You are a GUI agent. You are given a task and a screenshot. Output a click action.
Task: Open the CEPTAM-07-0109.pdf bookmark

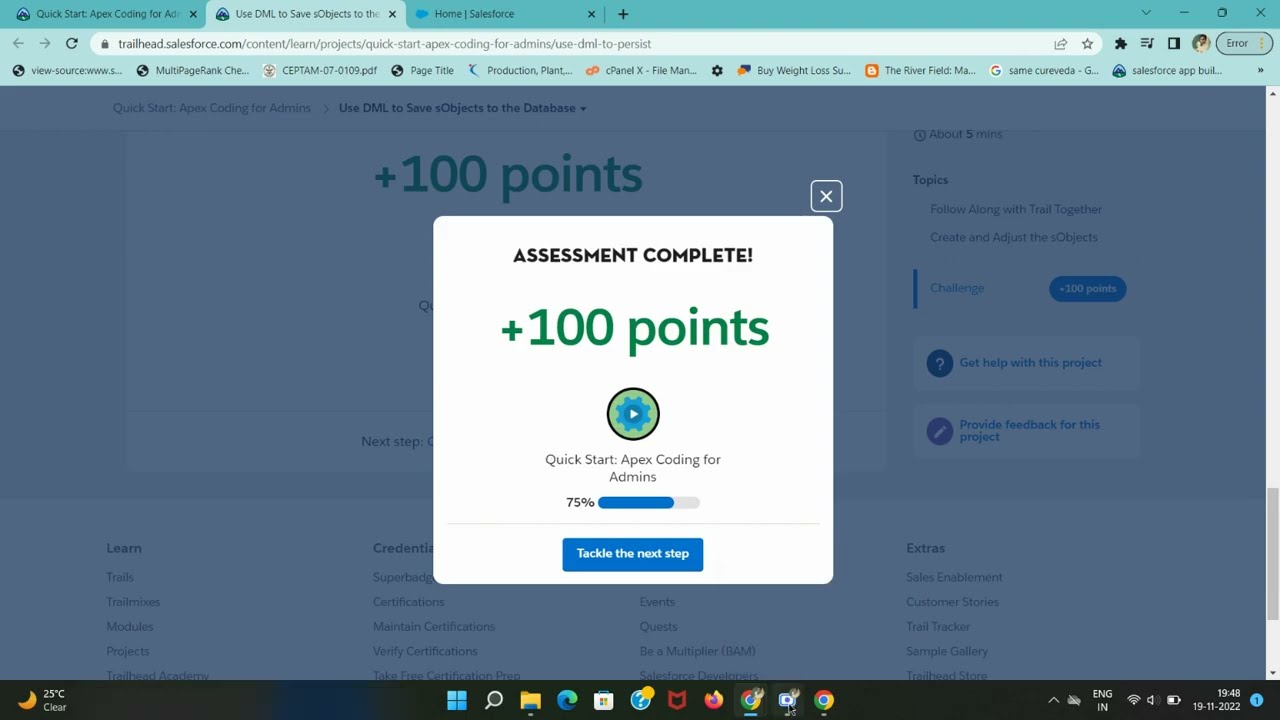pos(320,70)
